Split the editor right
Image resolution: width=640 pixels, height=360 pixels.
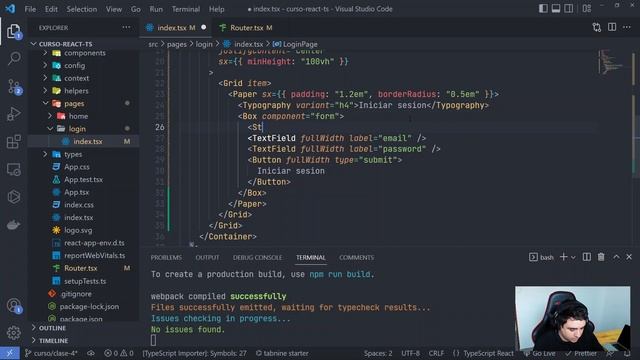pyautogui.click(x=612, y=27)
